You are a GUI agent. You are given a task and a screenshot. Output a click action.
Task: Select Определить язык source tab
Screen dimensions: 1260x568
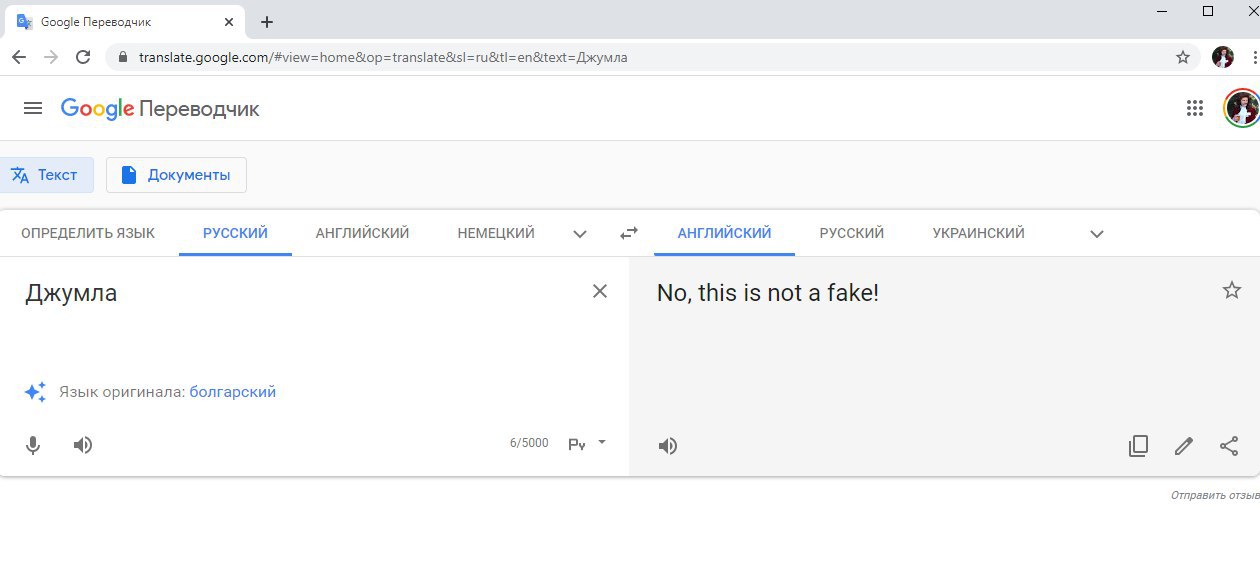88,233
